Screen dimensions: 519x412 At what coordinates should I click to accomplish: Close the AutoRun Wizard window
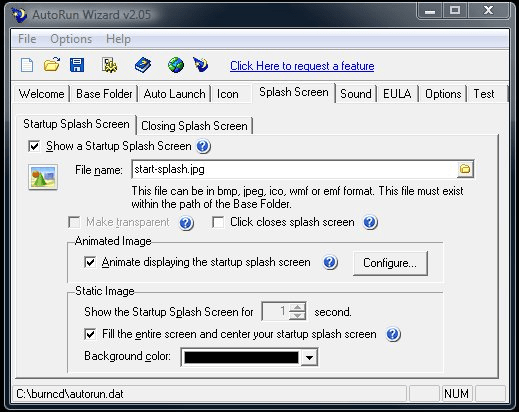488,11
